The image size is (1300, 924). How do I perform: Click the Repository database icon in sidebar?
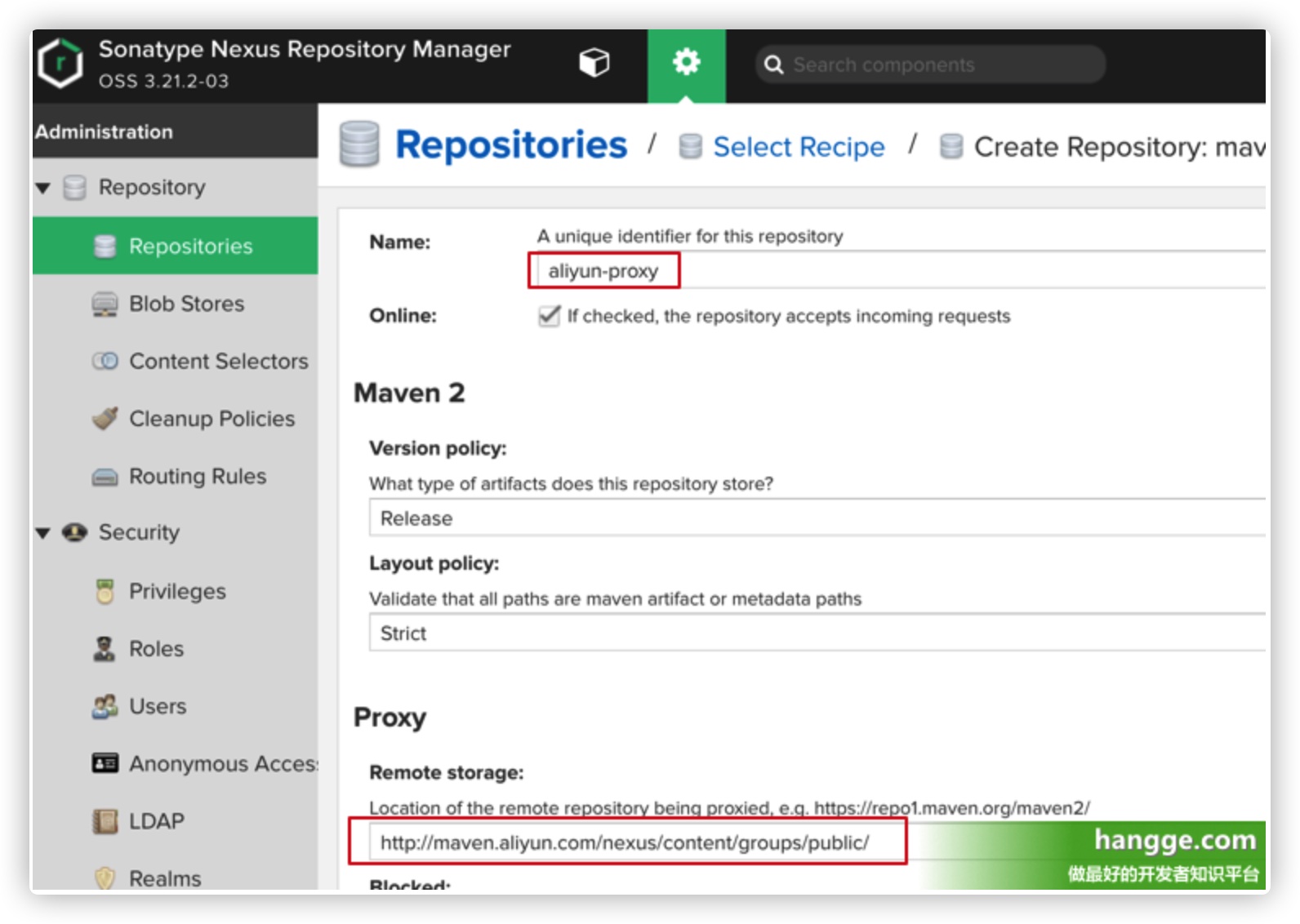[x=75, y=188]
